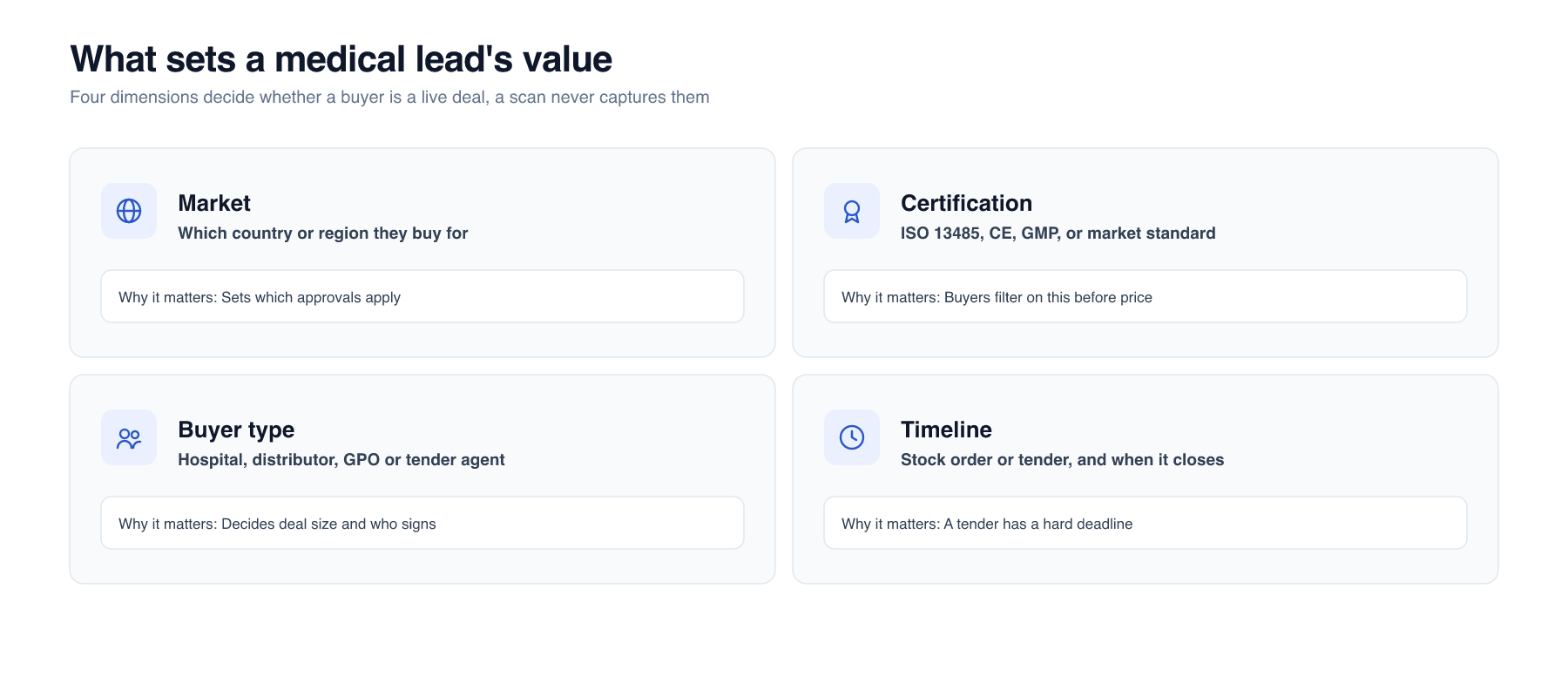Click the people icon for Buyer type
Image resolution: width=1568 pixels, height=697 pixels.
129,437
